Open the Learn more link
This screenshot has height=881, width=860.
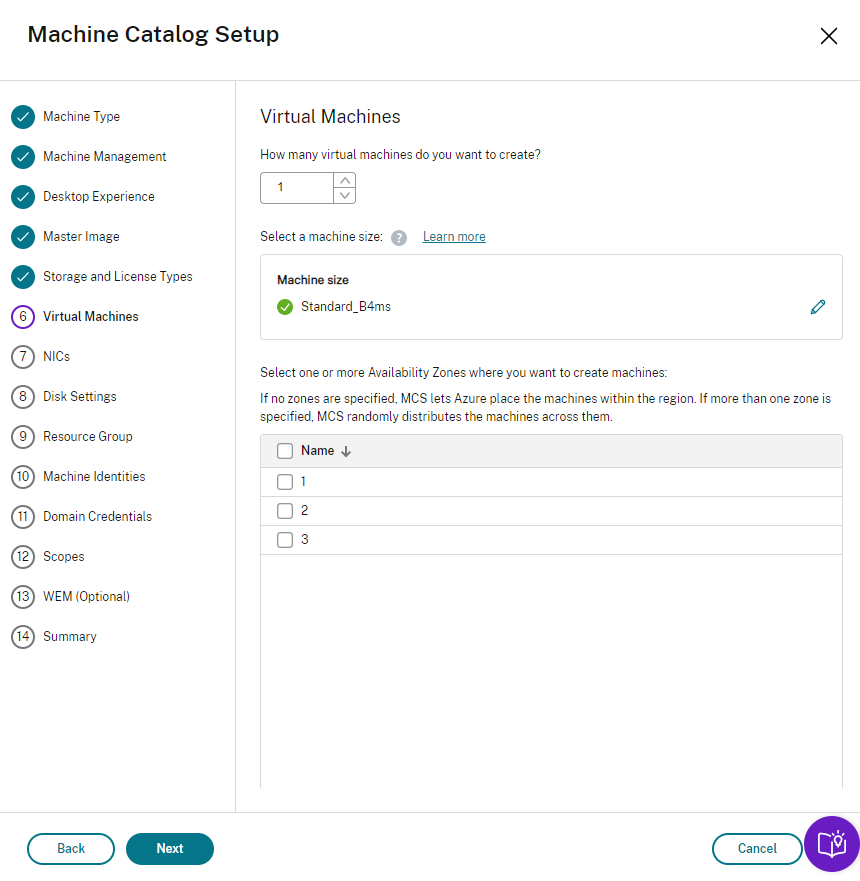click(x=454, y=237)
